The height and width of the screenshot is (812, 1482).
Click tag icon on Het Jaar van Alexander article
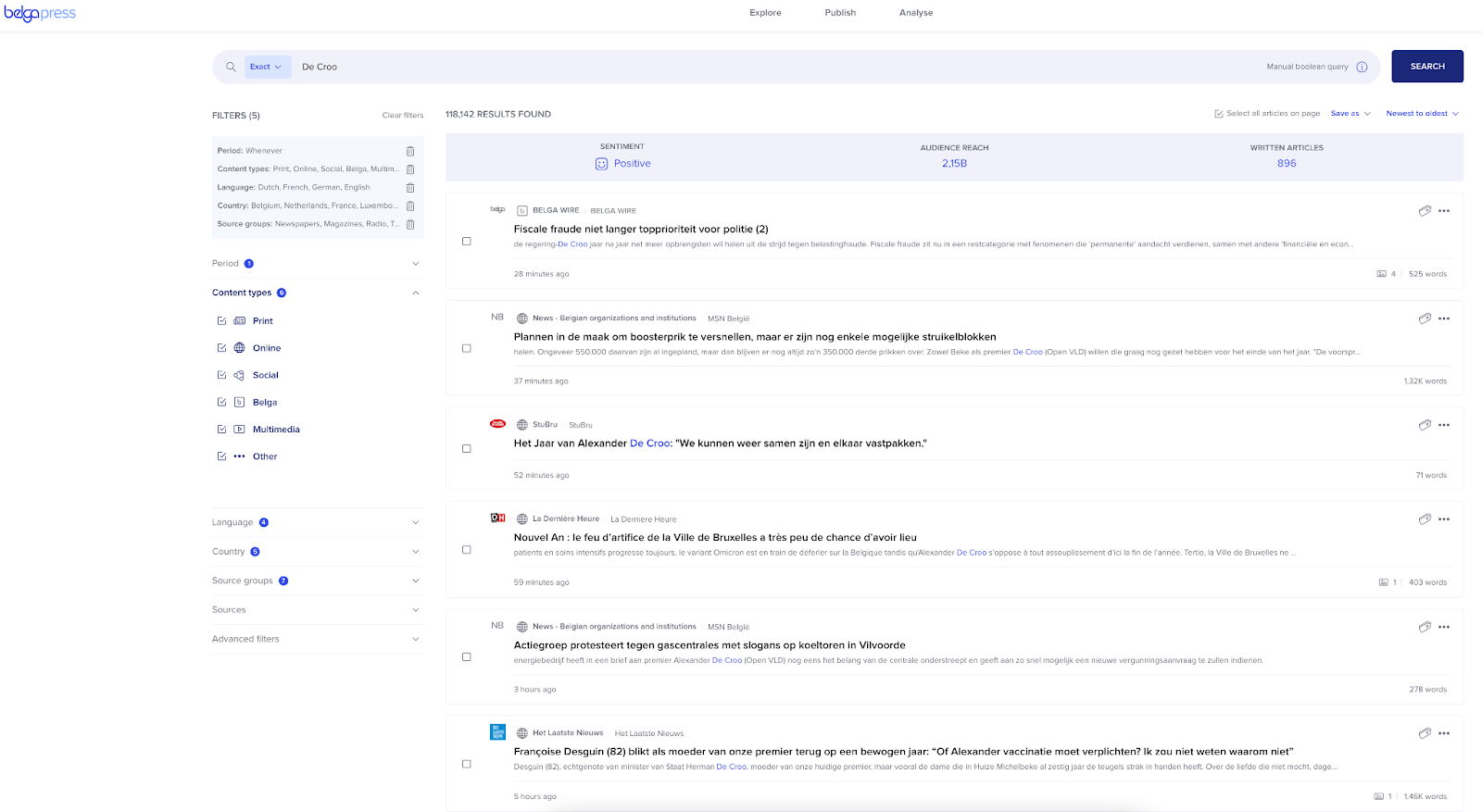[x=1425, y=425]
